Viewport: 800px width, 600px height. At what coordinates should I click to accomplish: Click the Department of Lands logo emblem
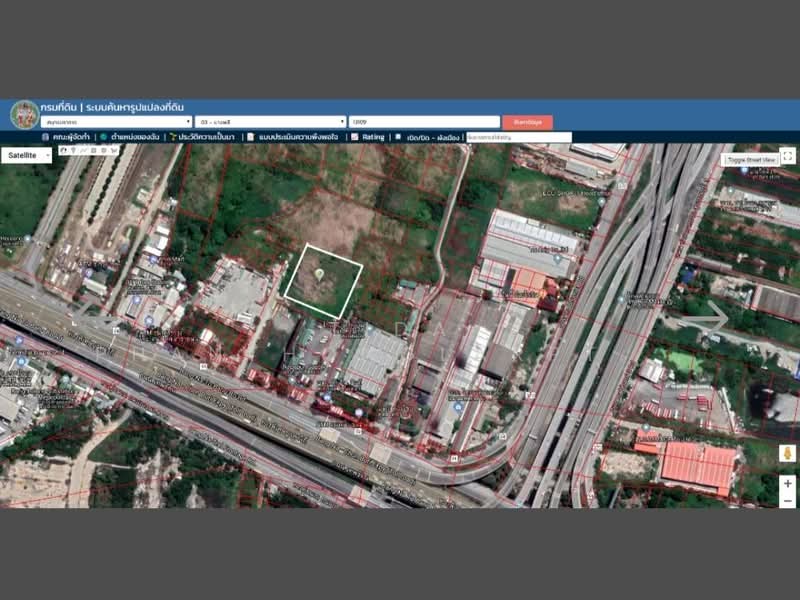[24, 114]
